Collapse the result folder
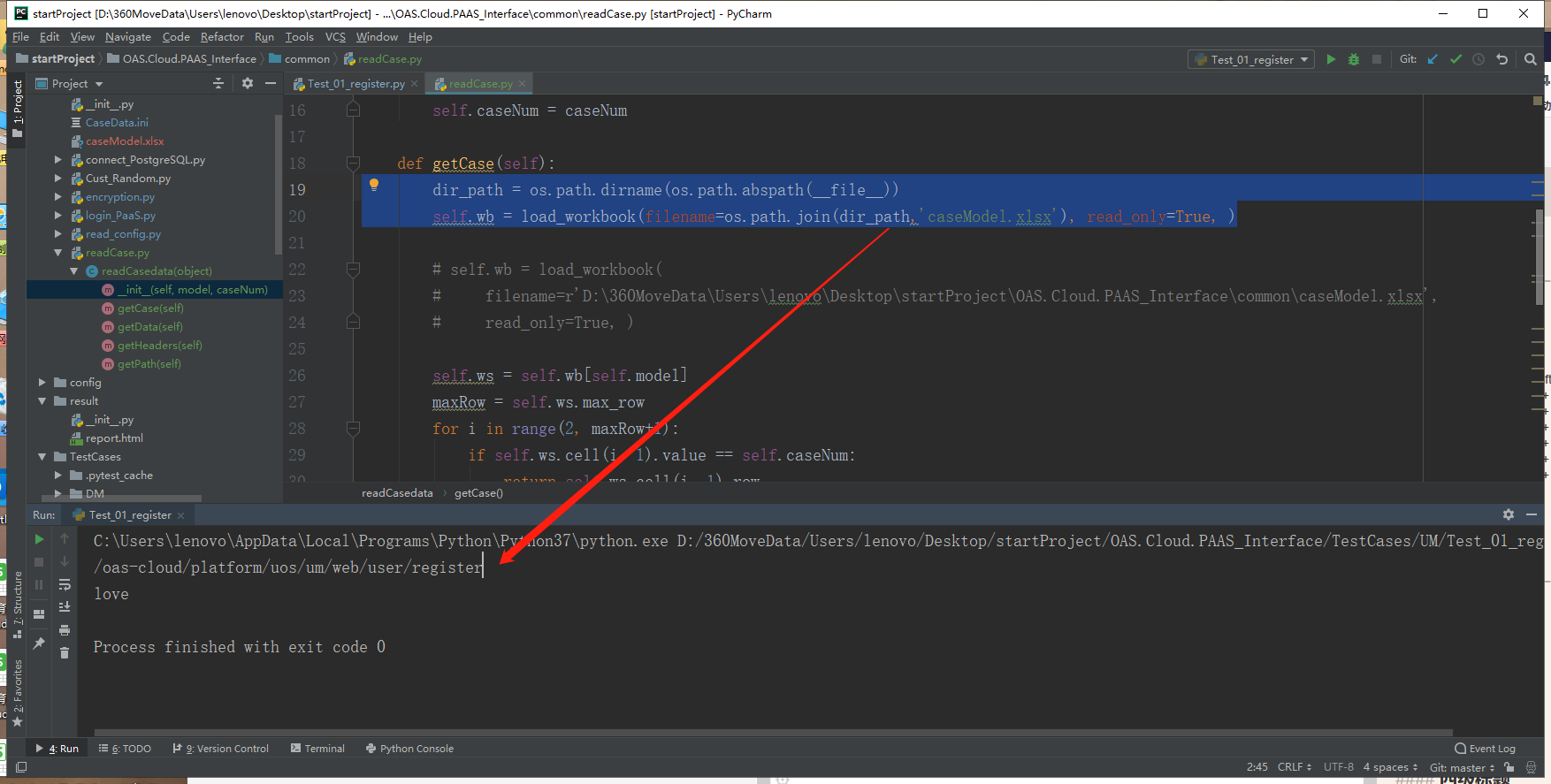 click(42, 401)
